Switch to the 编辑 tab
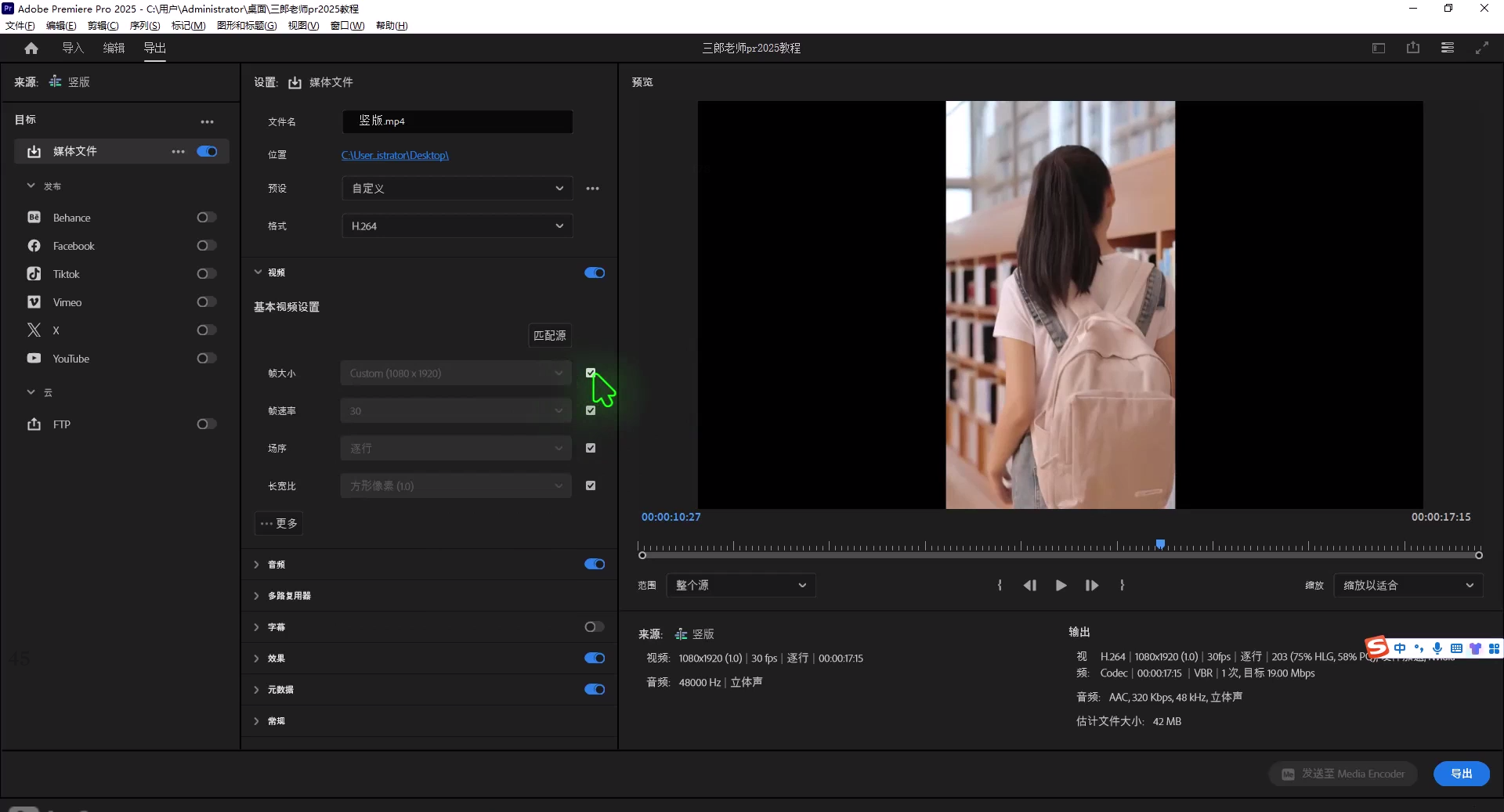The width and height of the screenshot is (1504, 812). 114,49
